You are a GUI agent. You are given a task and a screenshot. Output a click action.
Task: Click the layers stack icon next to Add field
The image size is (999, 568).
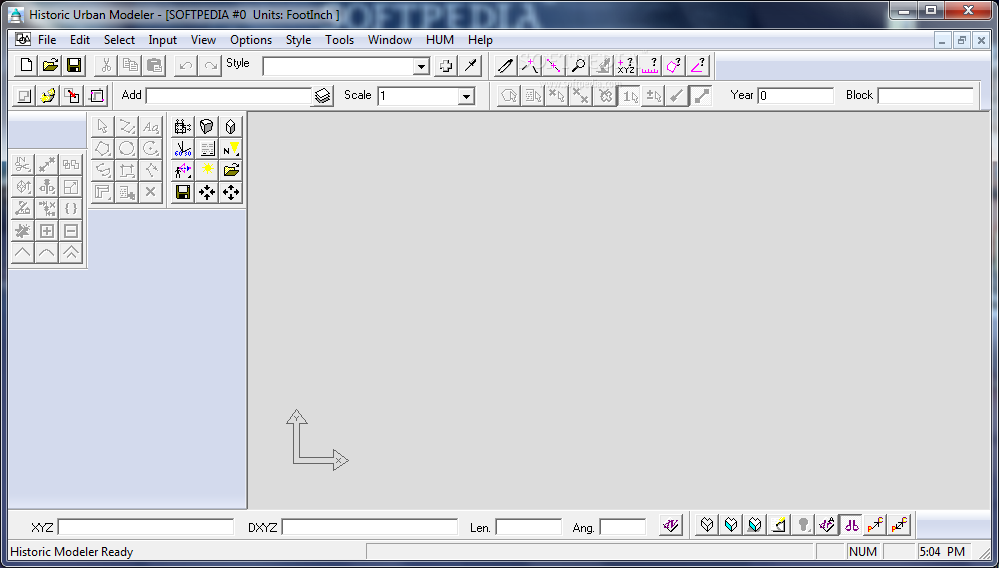click(x=323, y=96)
